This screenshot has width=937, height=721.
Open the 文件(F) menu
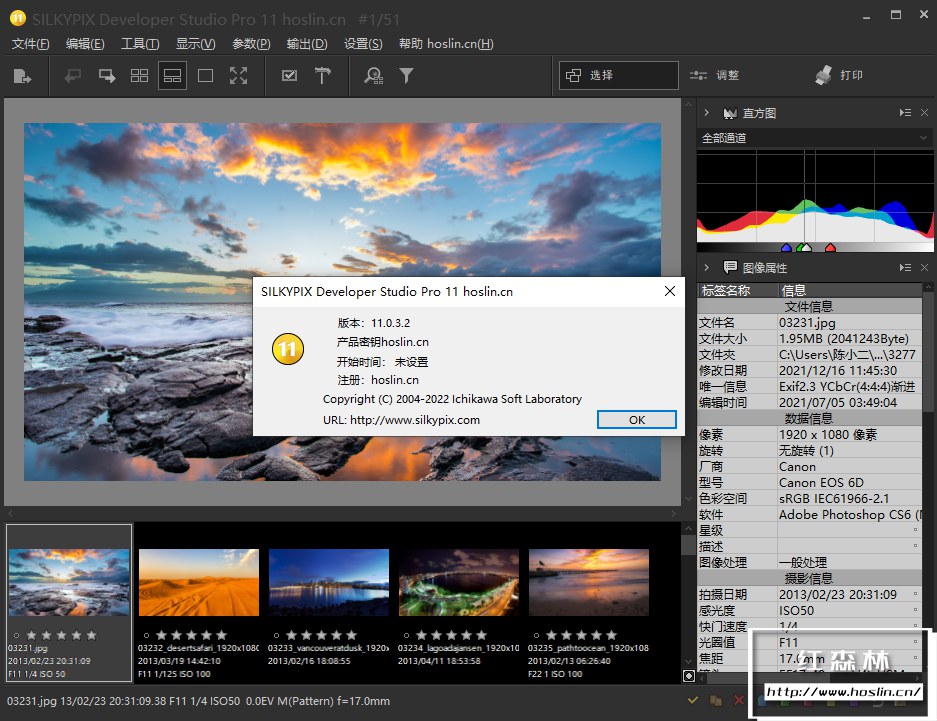click(30, 44)
